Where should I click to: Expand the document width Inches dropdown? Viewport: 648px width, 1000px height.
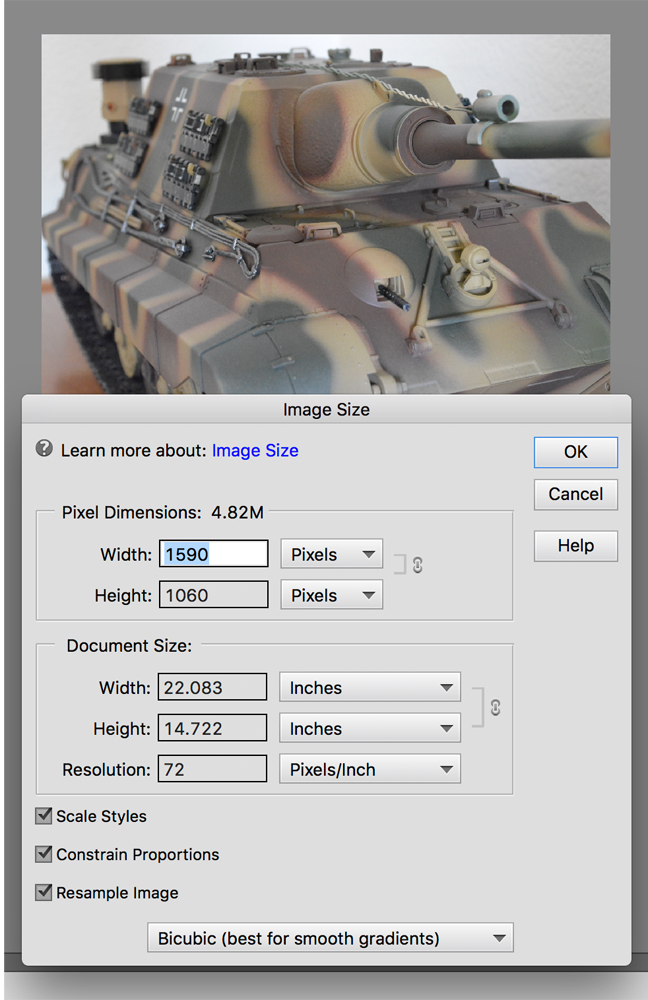tap(369, 688)
